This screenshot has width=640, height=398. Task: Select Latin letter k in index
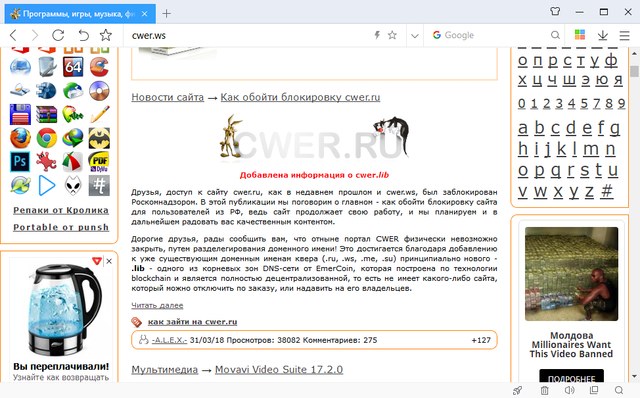562,149
